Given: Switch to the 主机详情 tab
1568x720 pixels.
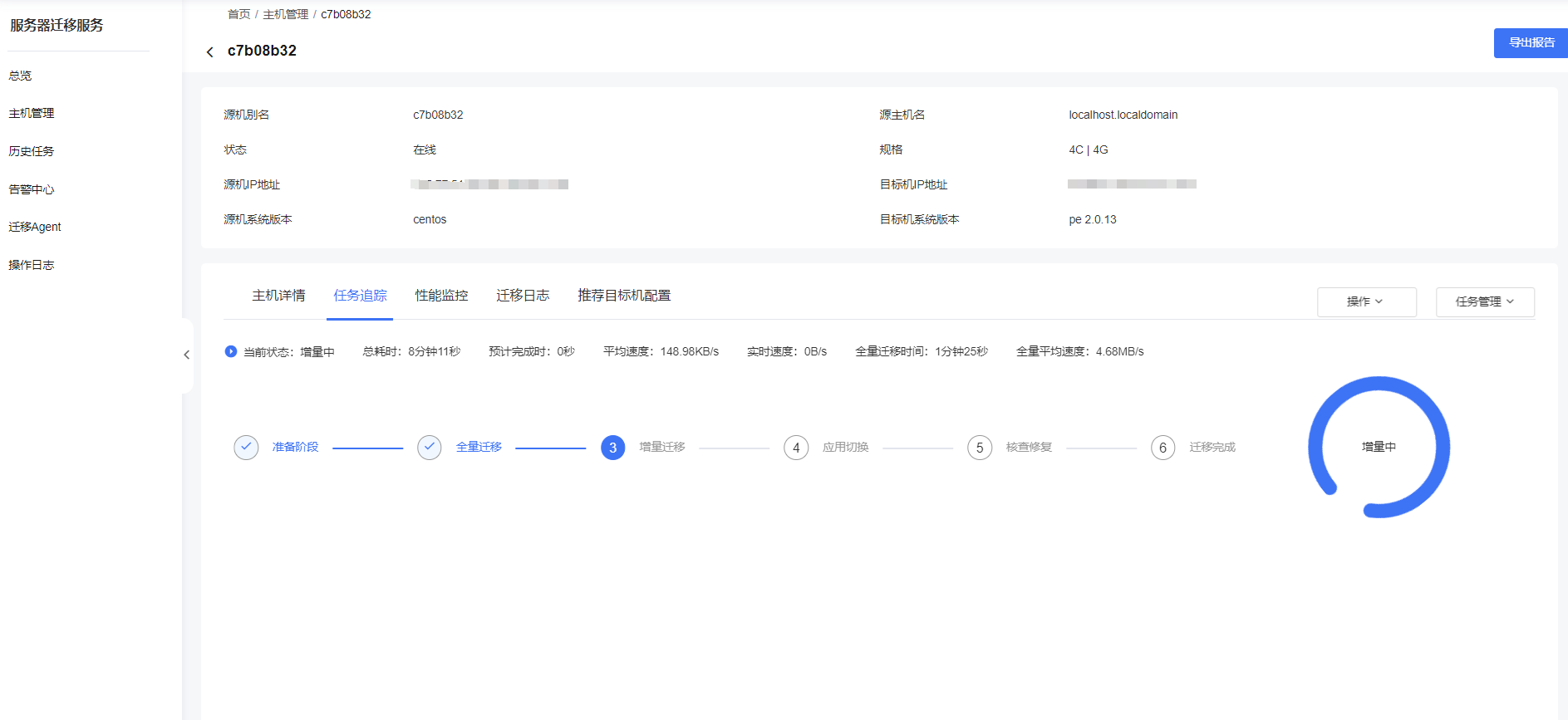Looking at the screenshot, I should click(278, 296).
